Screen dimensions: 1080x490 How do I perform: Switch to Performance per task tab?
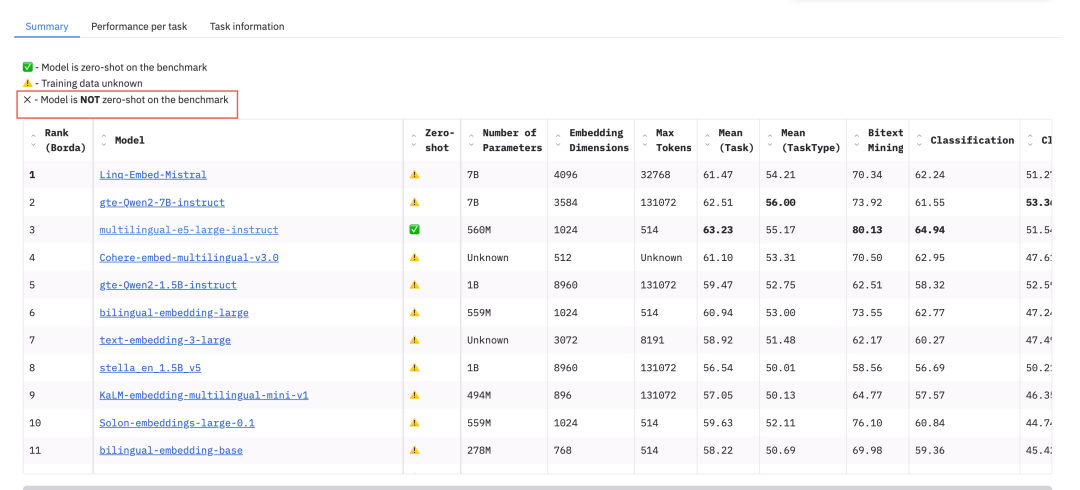tap(139, 26)
